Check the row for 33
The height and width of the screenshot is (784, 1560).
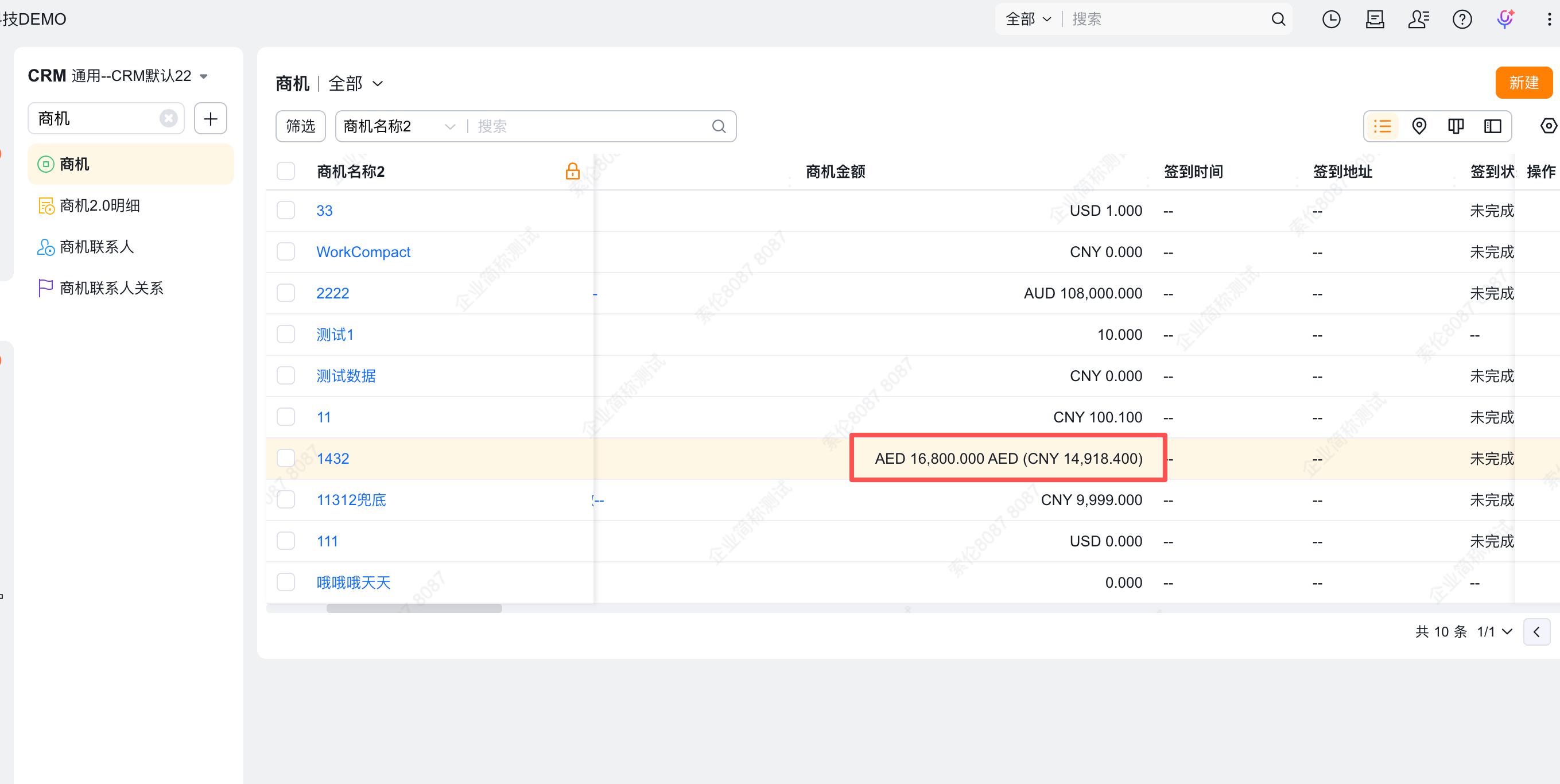286,210
